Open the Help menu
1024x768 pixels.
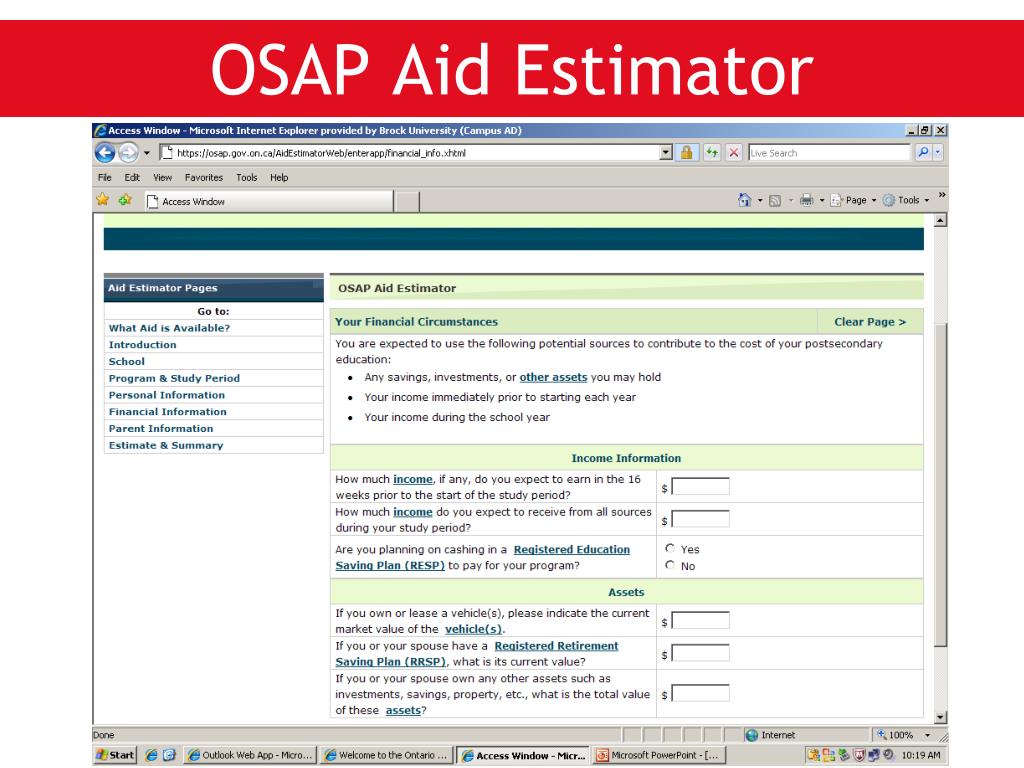pyautogui.click(x=279, y=177)
